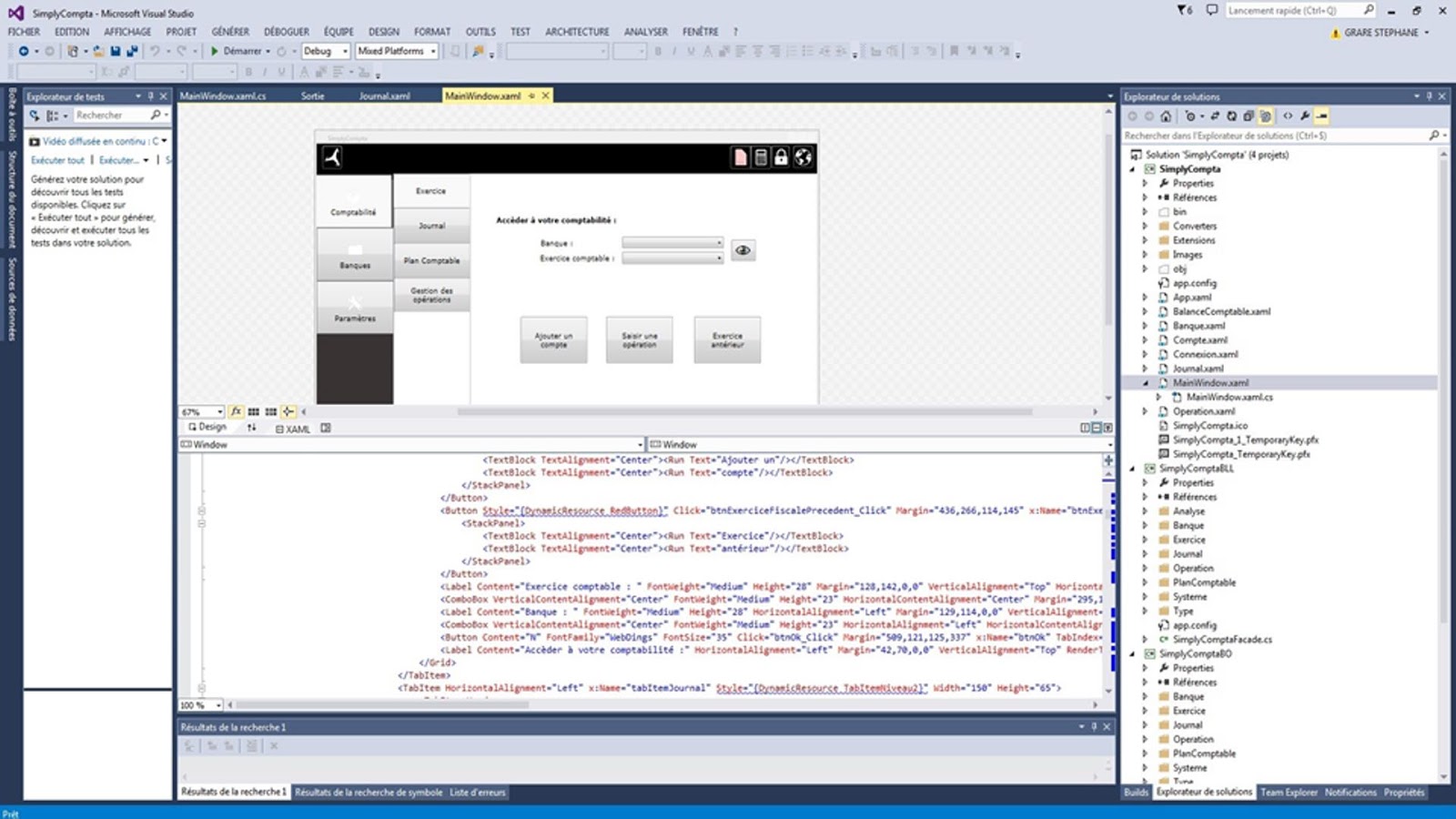Click the eye button in designer preview
The width and height of the screenshot is (1456, 819).
click(x=743, y=250)
